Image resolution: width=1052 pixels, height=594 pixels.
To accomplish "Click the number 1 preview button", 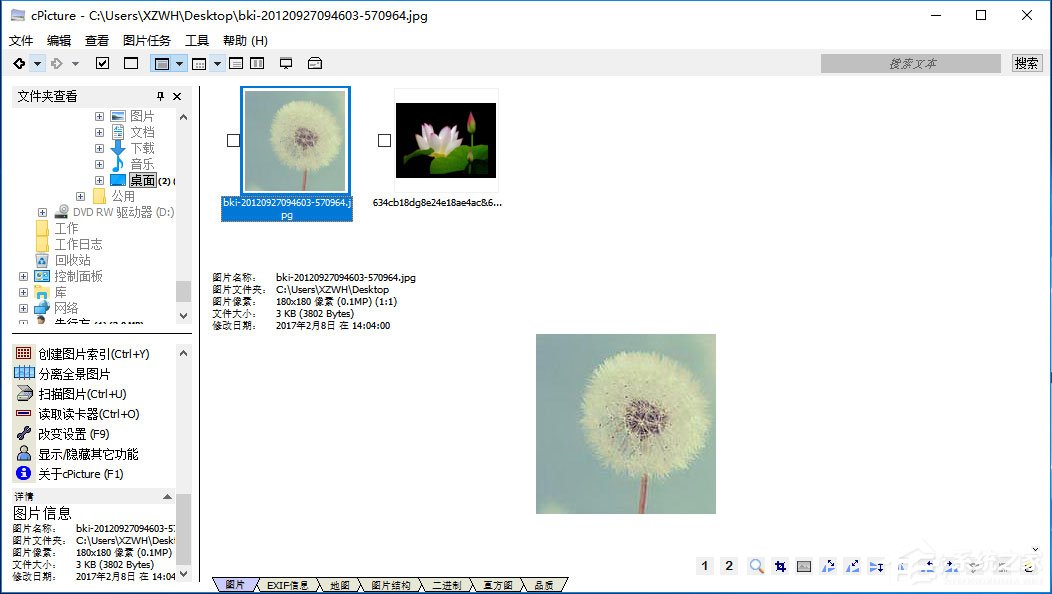I will tap(704, 566).
